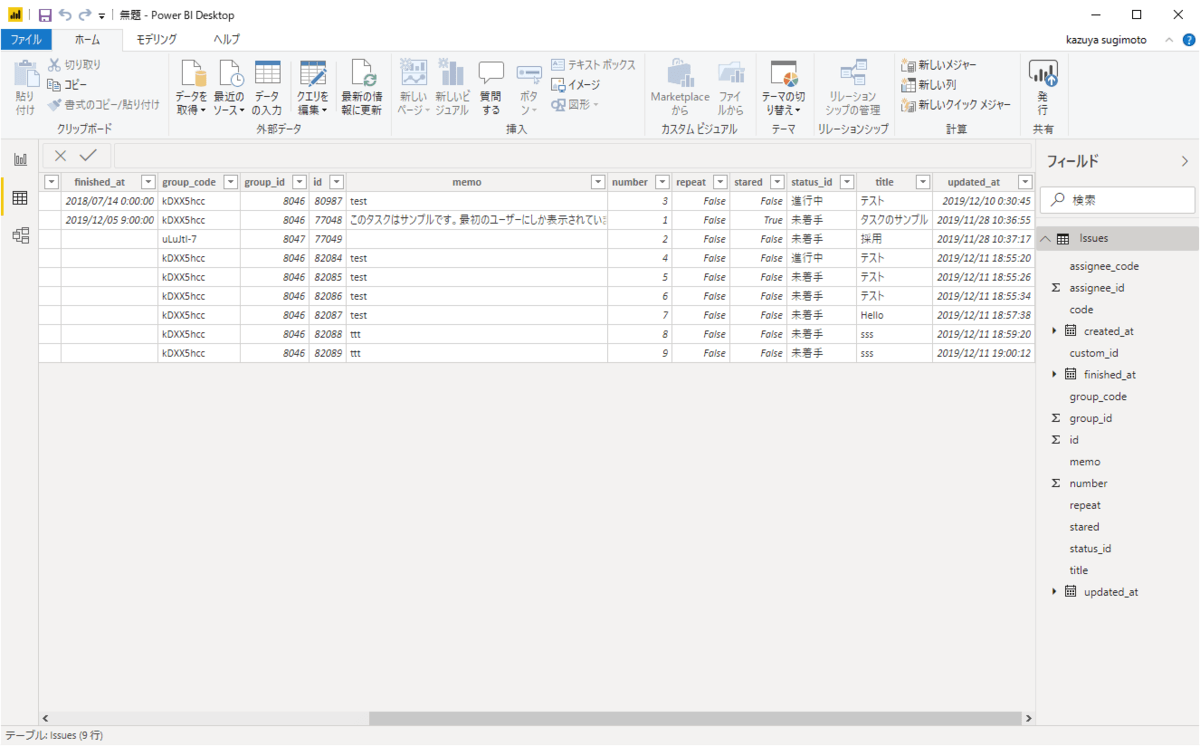The image size is (1200, 746).
Task: Open 最近のソース recent sources
Action: pyautogui.click(x=229, y=87)
